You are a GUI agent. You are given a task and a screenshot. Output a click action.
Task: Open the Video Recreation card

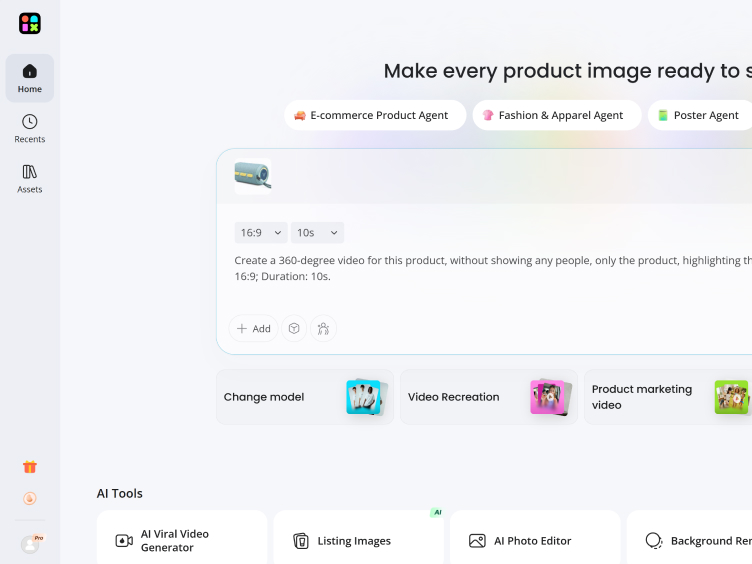[489, 397]
